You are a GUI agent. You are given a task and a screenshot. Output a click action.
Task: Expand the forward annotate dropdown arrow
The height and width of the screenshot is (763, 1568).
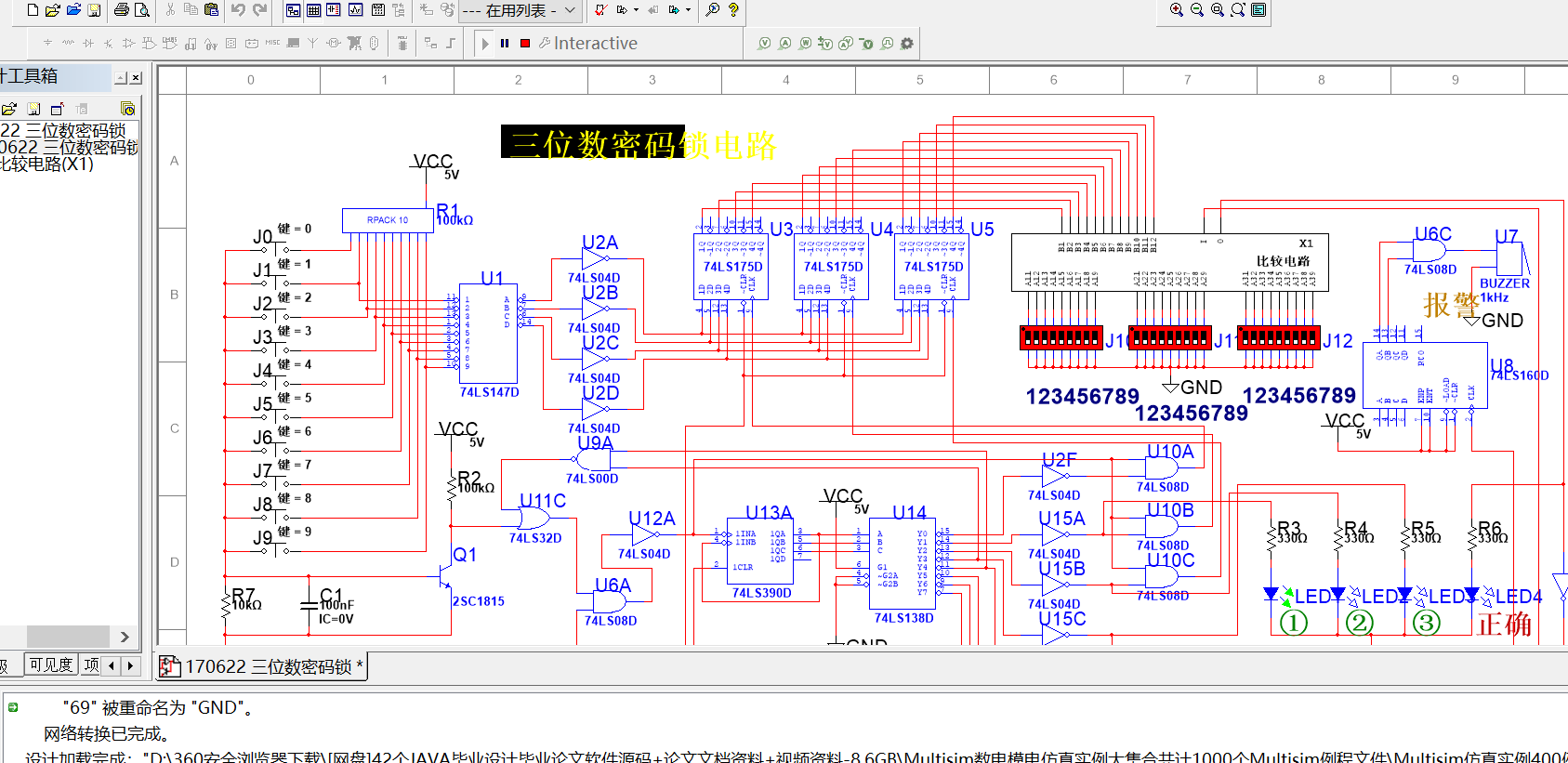click(x=688, y=10)
